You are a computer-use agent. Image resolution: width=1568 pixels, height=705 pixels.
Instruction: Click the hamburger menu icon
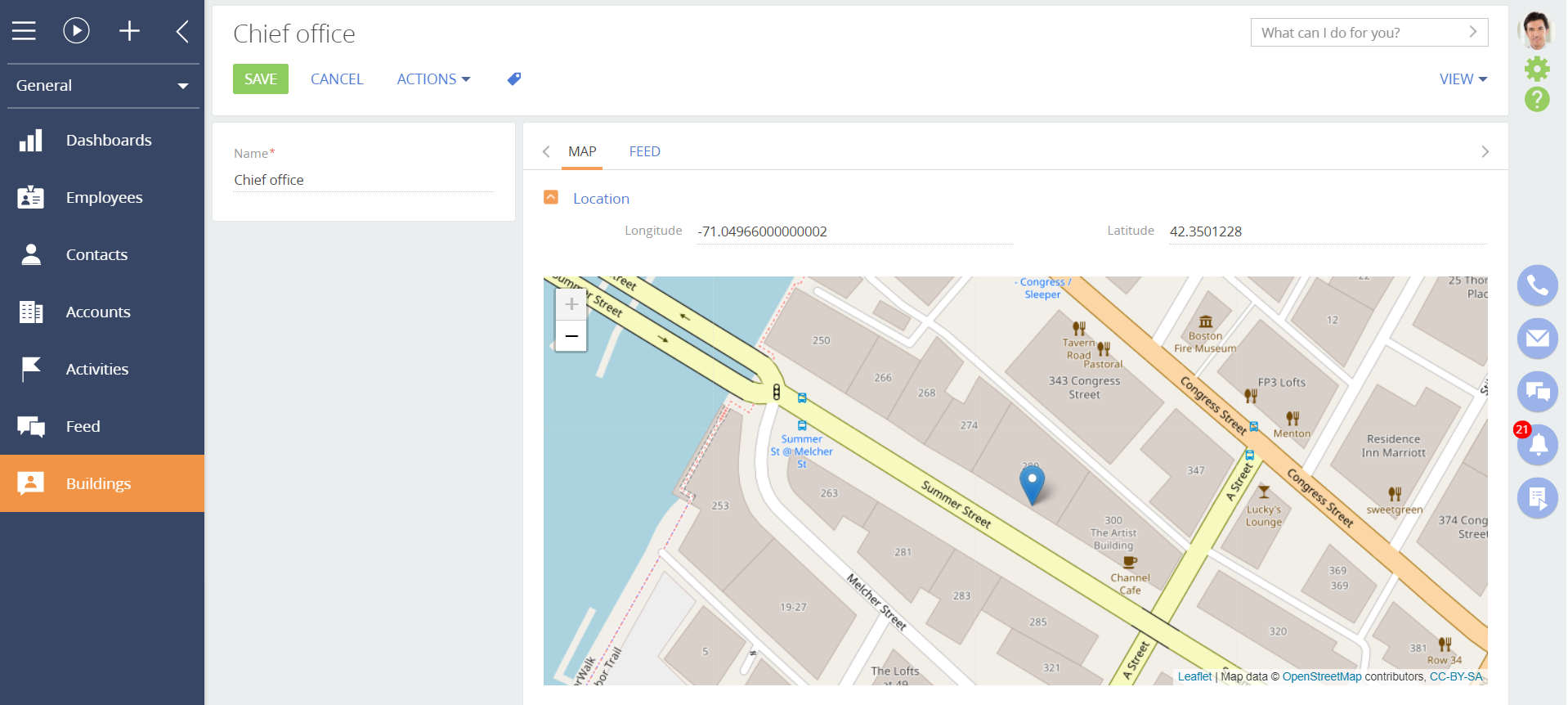point(24,31)
